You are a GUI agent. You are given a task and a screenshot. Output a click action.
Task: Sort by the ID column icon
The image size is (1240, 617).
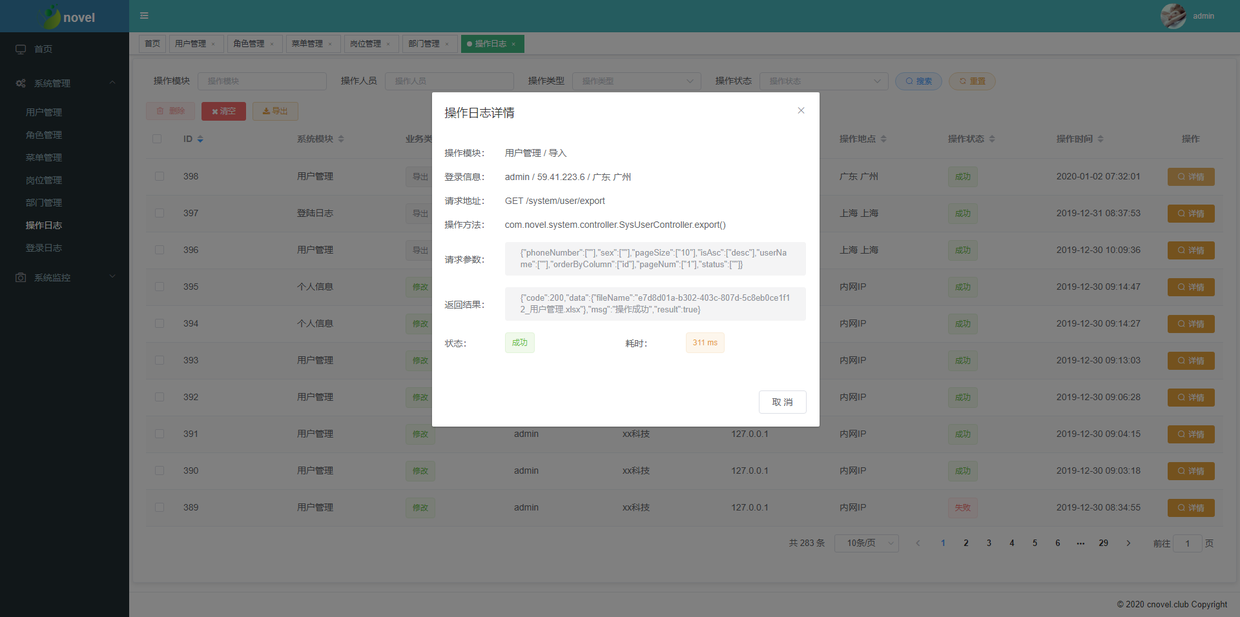[x=200, y=139]
